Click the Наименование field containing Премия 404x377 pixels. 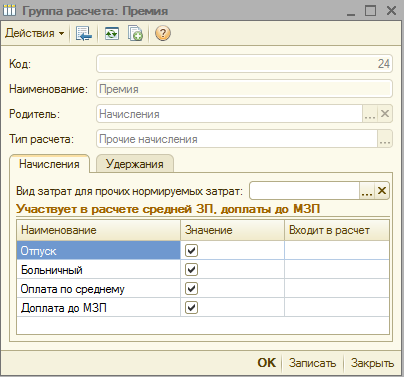click(244, 89)
